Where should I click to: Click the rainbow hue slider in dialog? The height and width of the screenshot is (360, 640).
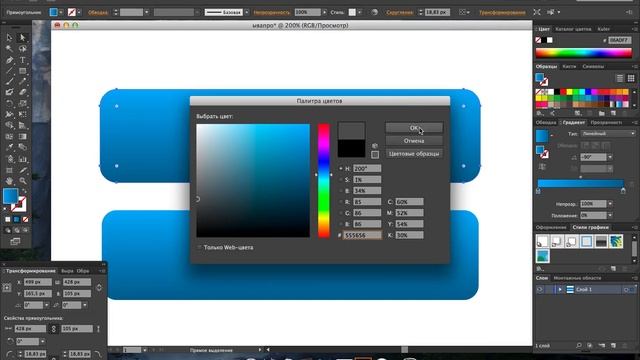[324, 180]
